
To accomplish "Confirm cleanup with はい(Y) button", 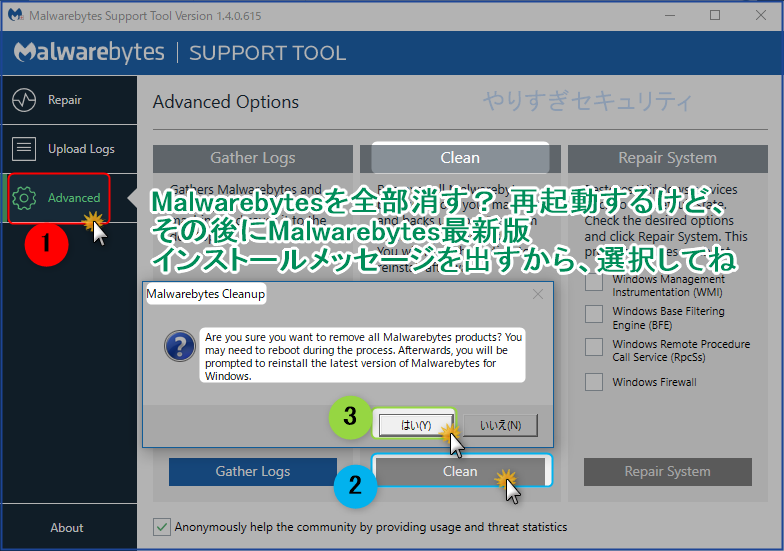I will click(416, 426).
